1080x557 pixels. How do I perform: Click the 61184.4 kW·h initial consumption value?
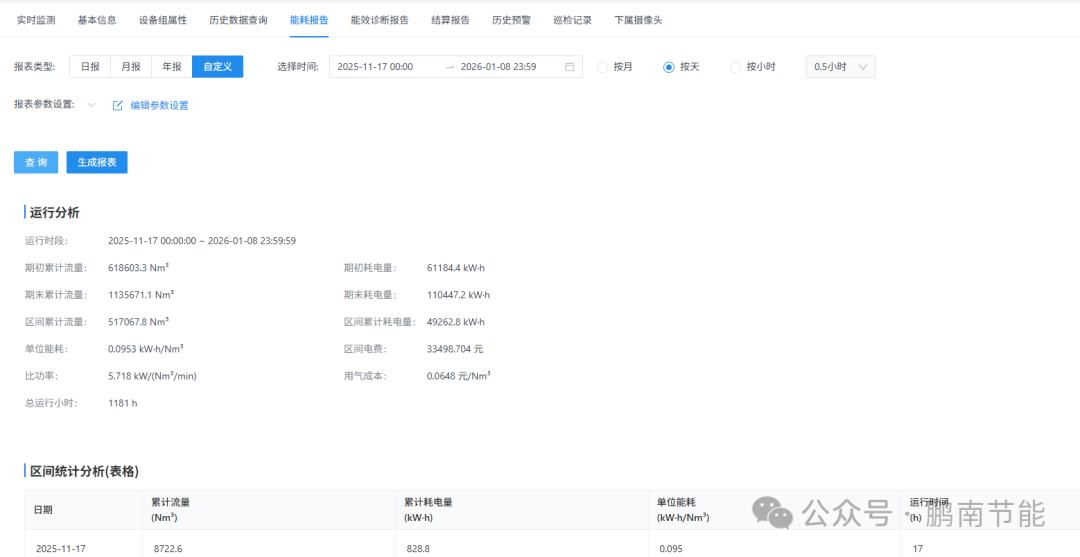[456, 268]
